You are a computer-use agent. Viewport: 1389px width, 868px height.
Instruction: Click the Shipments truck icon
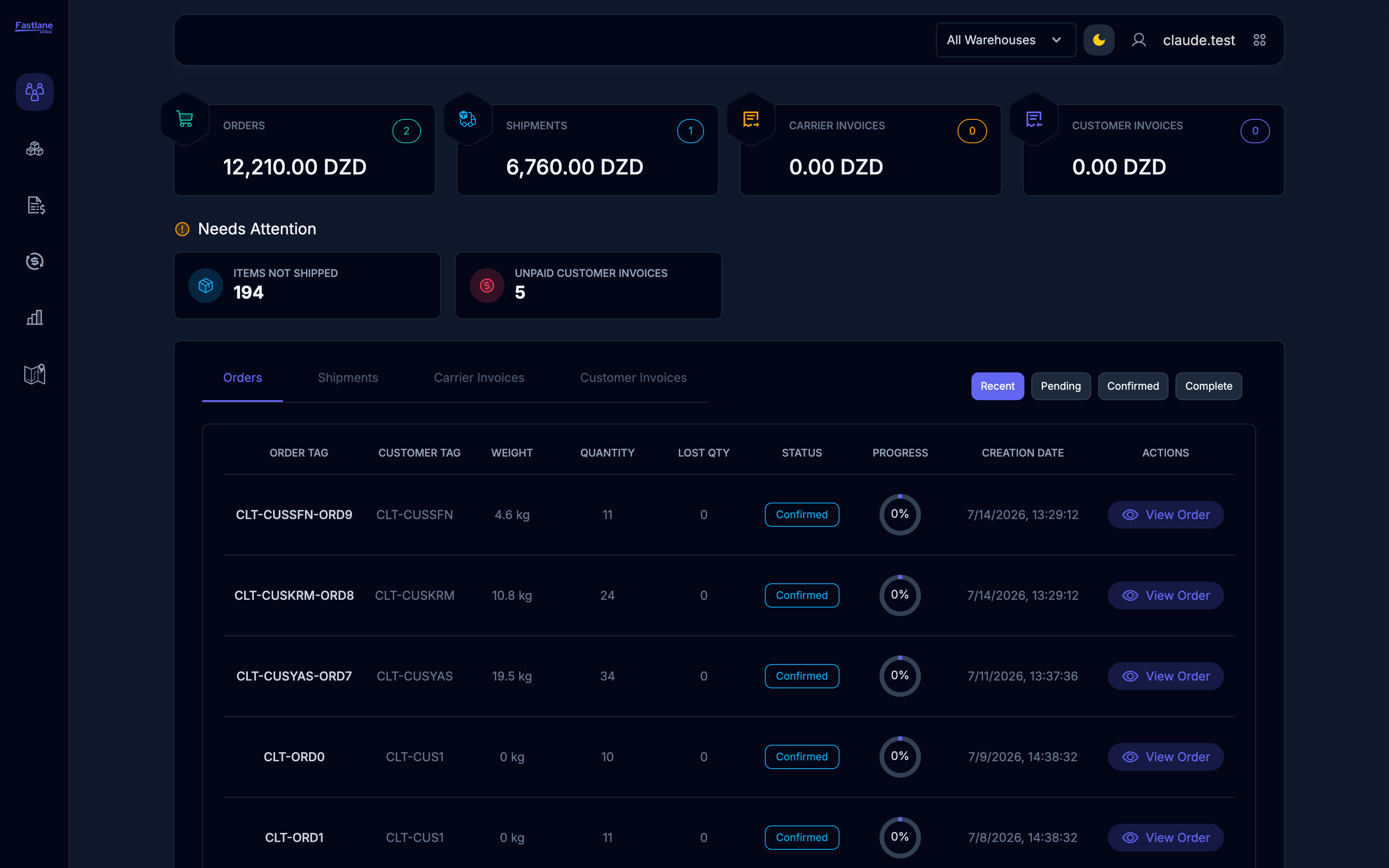tap(467, 119)
